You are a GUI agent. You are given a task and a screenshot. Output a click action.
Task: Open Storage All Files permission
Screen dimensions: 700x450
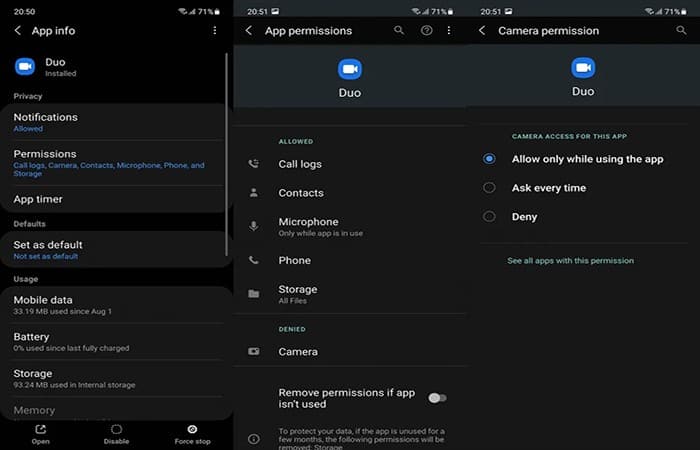pyautogui.click(x=350, y=294)
